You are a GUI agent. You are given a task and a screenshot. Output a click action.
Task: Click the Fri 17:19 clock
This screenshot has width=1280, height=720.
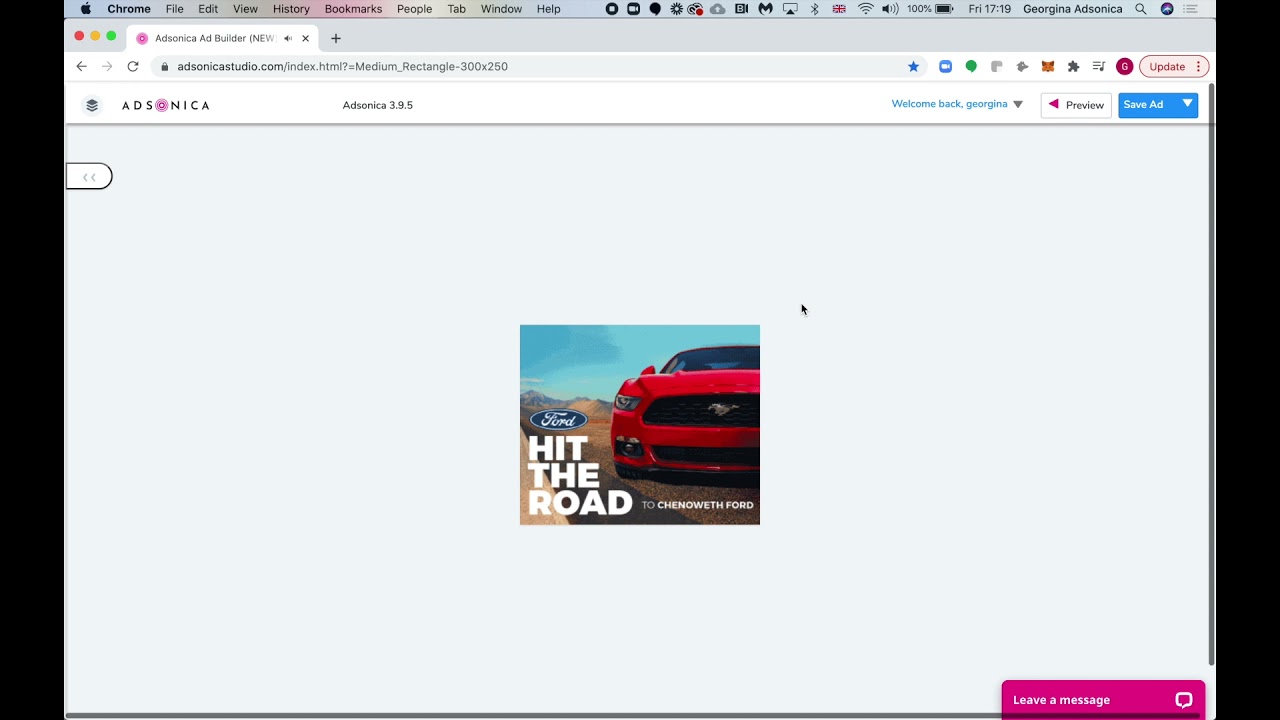989,9
